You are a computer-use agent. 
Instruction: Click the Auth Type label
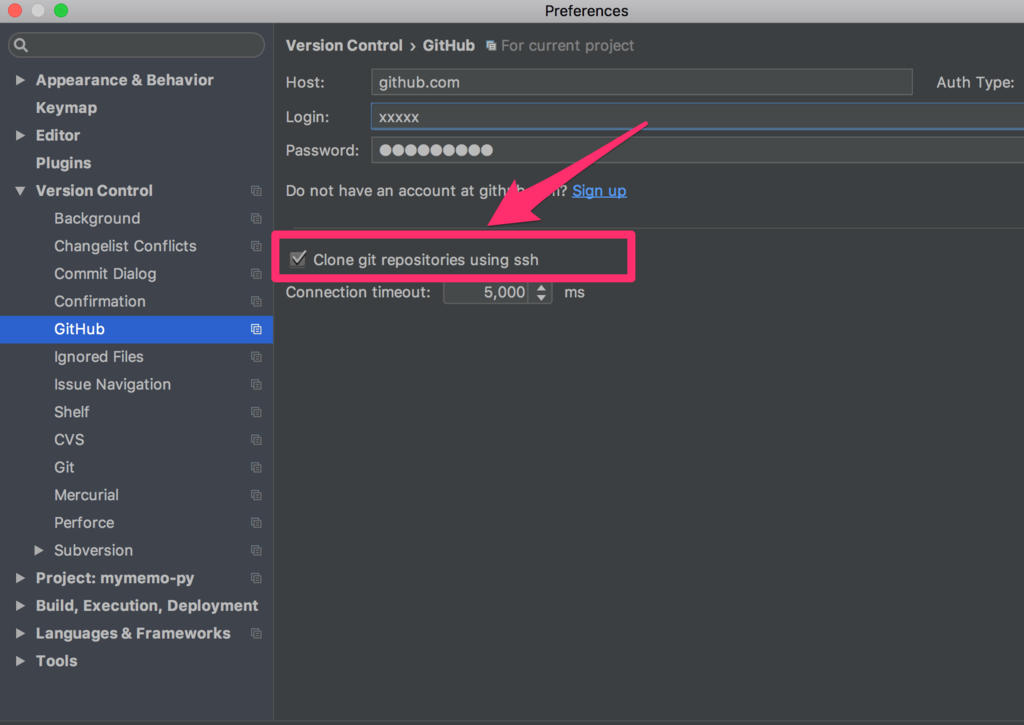974,82
